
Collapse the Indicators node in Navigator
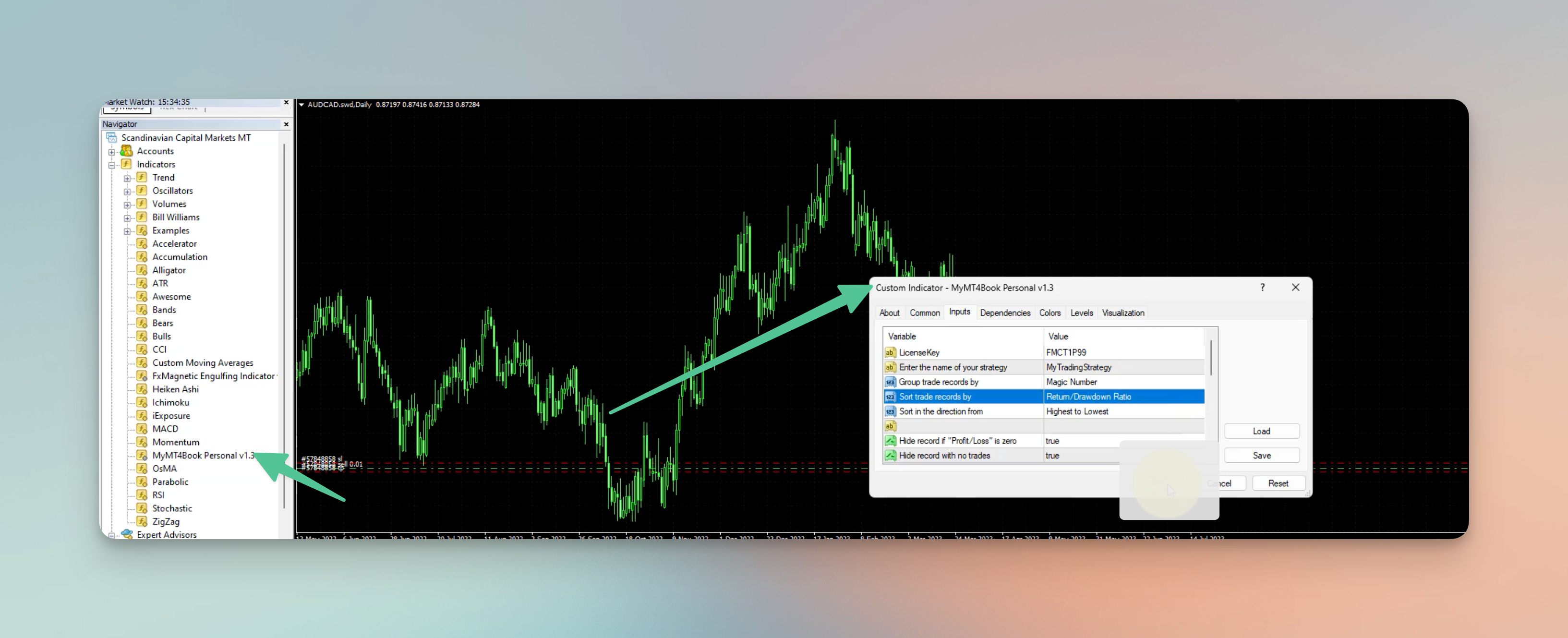112,165
